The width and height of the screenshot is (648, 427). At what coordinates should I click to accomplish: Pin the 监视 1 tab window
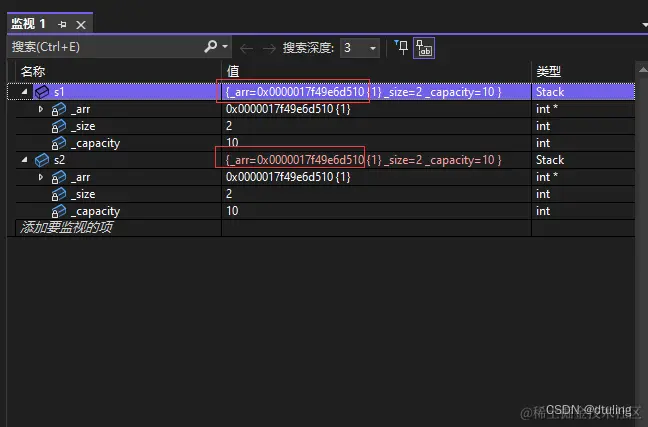[x=62, y=24]
